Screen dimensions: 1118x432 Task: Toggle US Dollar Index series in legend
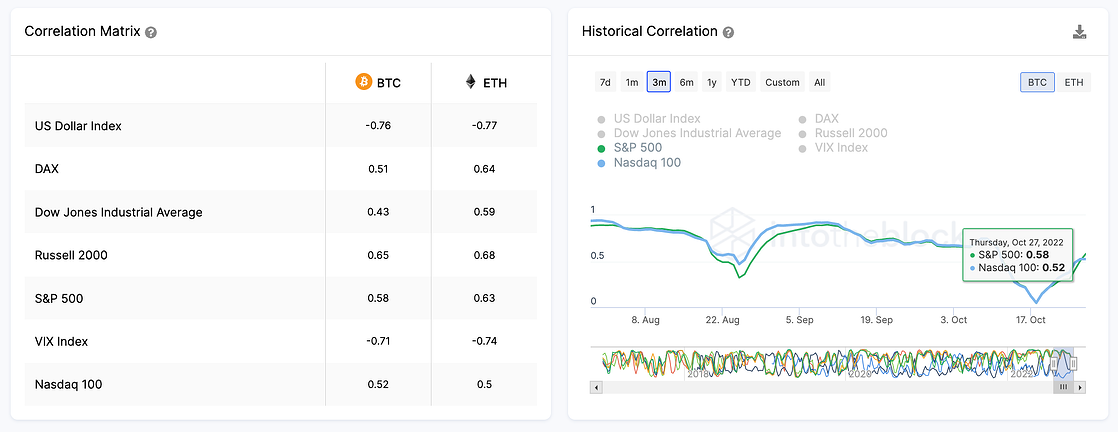[x=649, y=118]
